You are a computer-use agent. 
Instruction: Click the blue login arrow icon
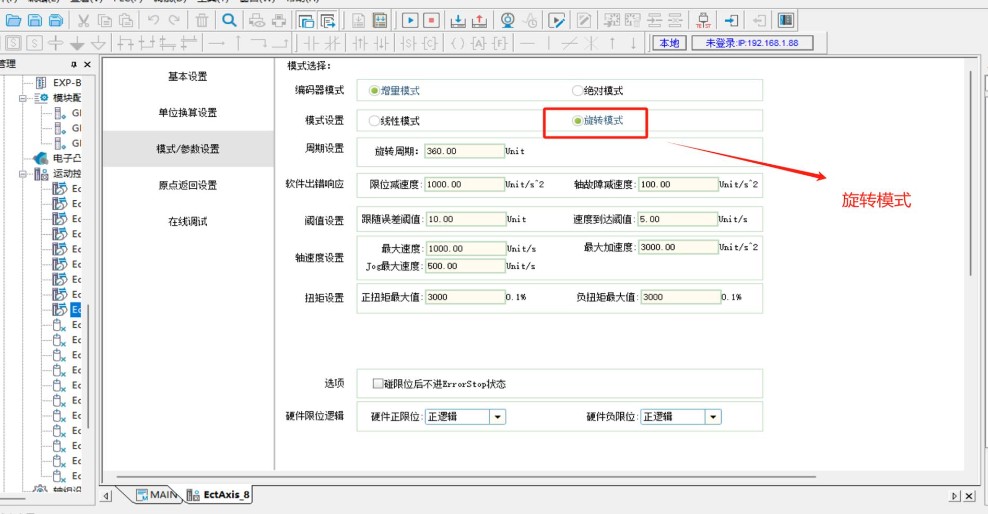tap(732, 20)
